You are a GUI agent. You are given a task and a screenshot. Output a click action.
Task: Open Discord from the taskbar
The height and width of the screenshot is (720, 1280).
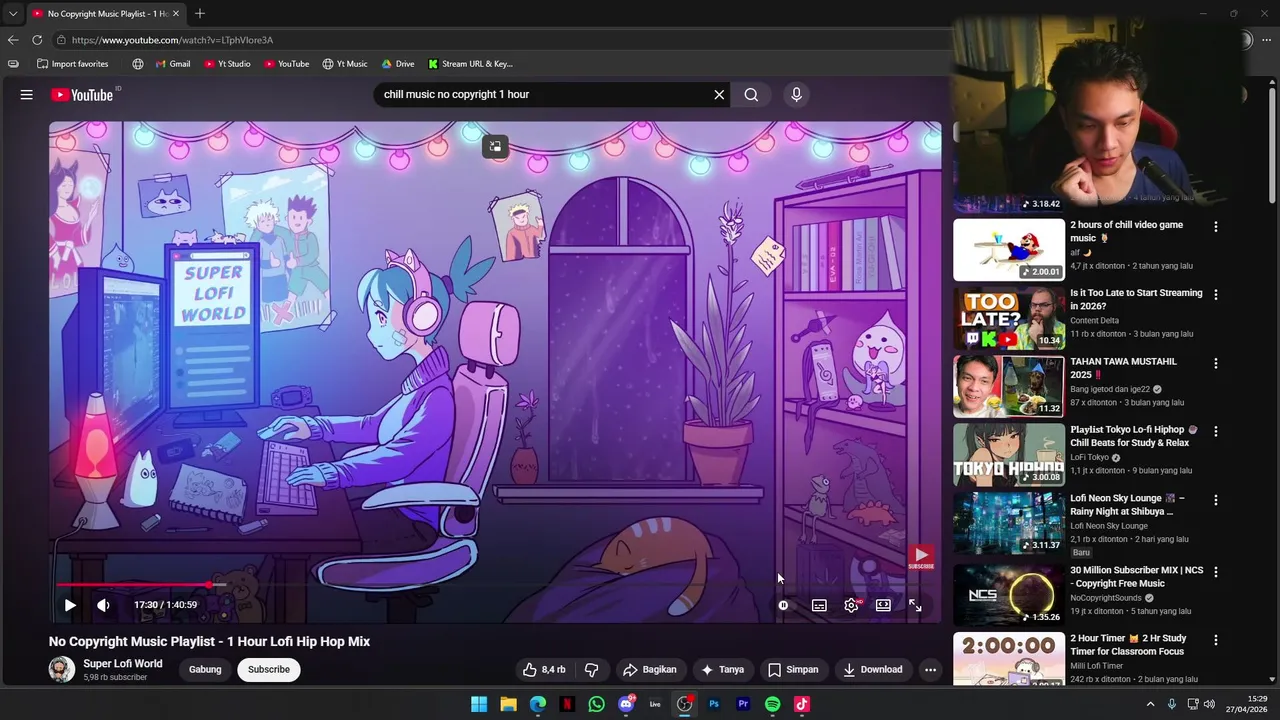click(626, 704)
